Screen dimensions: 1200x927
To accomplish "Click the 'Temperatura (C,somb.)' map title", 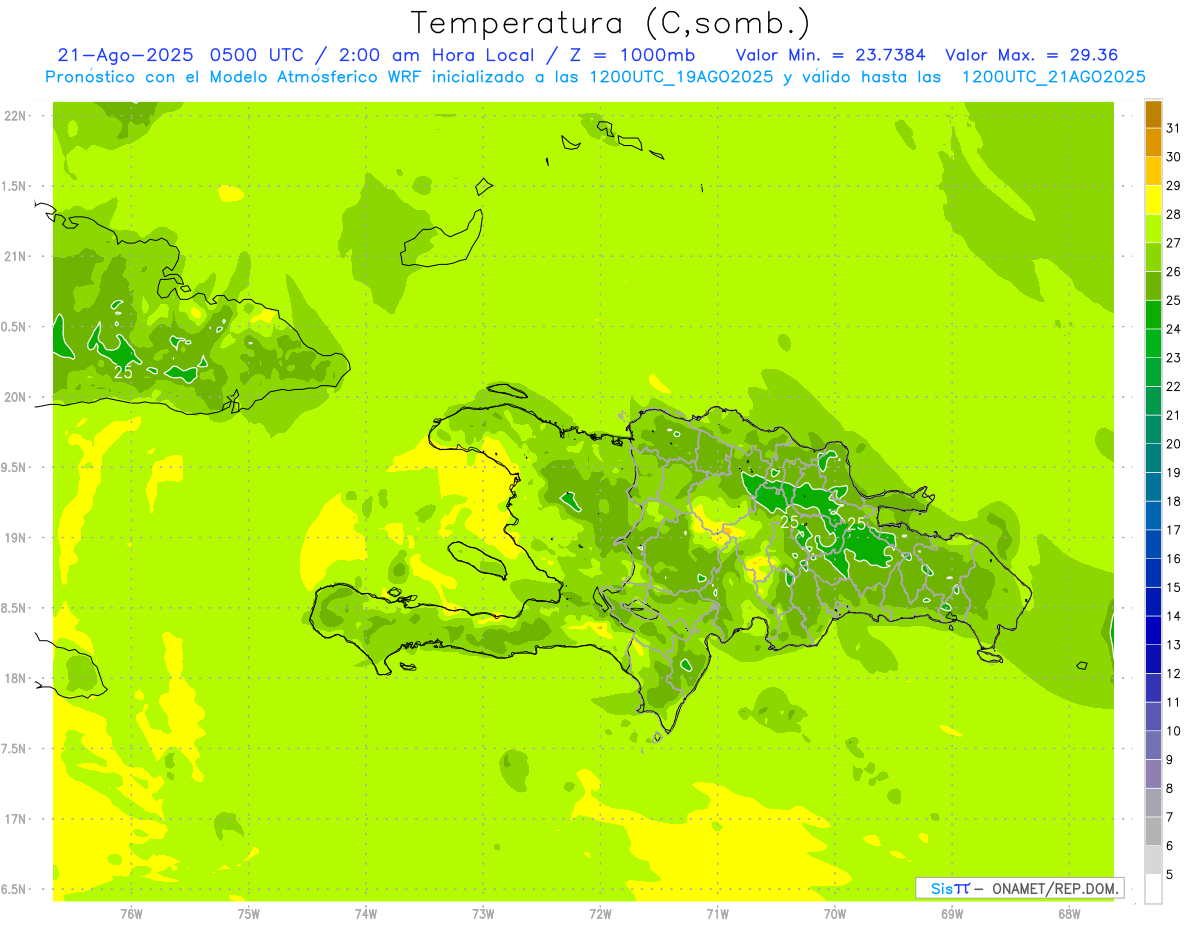I will (610, 22).
